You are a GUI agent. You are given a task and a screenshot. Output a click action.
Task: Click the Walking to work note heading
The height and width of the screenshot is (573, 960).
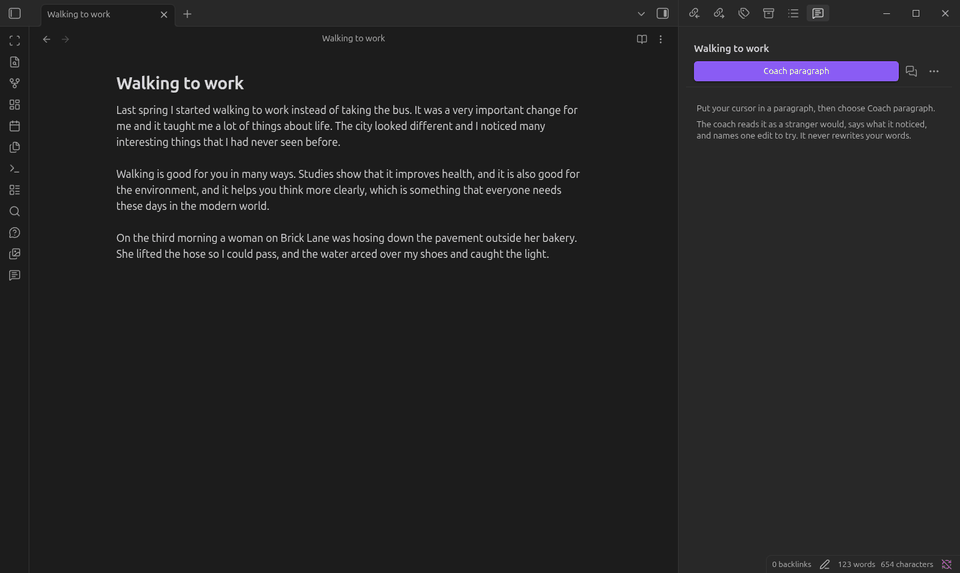180,83
